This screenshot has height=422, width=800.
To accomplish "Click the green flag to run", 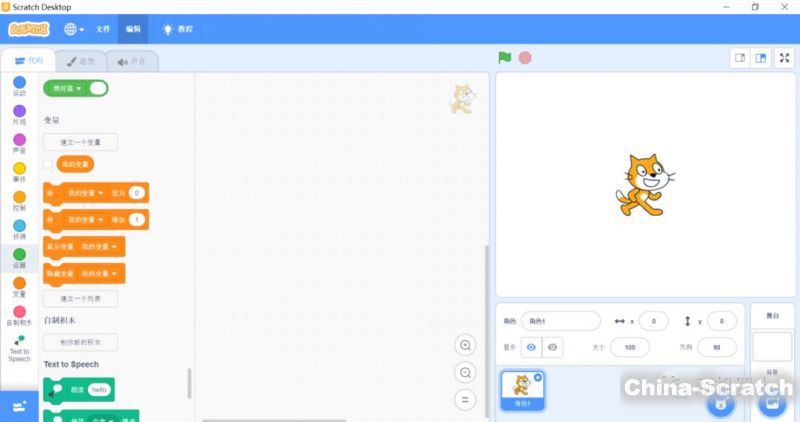I will pos(505,57).
